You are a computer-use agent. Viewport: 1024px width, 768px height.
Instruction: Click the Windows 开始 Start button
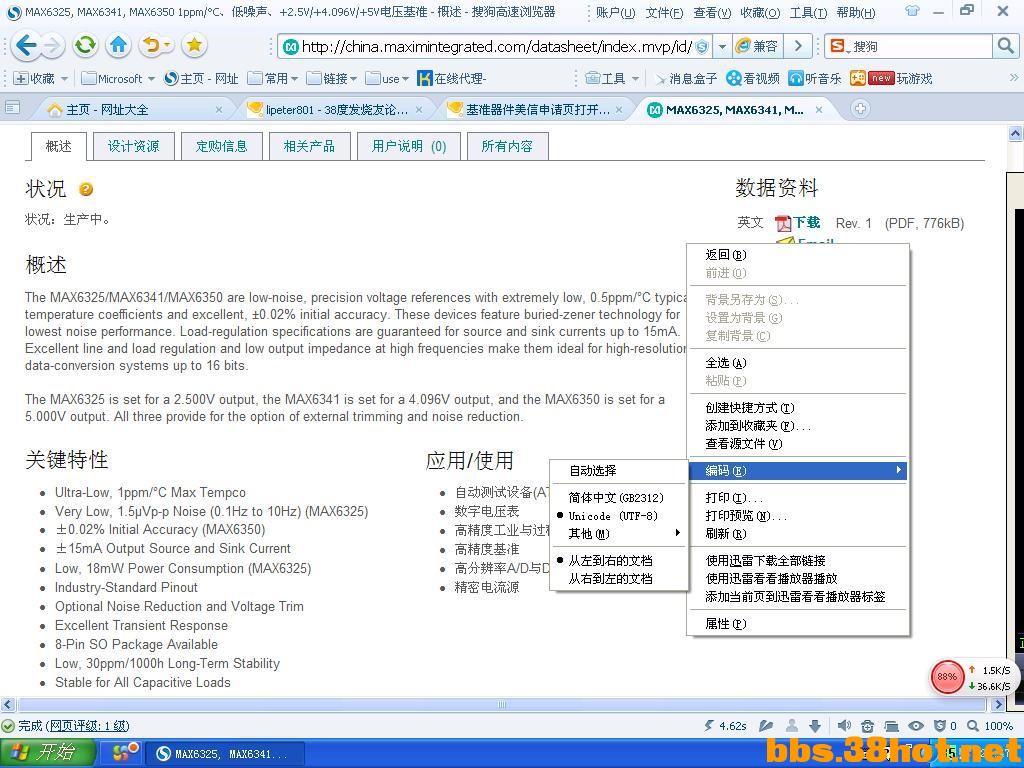click(x=47, y=752)
